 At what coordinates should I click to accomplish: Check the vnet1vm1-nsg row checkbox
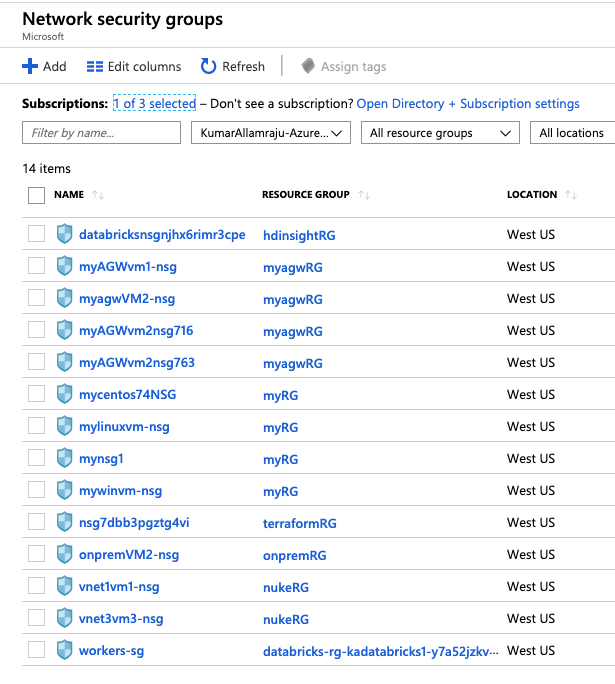[36, 585]
